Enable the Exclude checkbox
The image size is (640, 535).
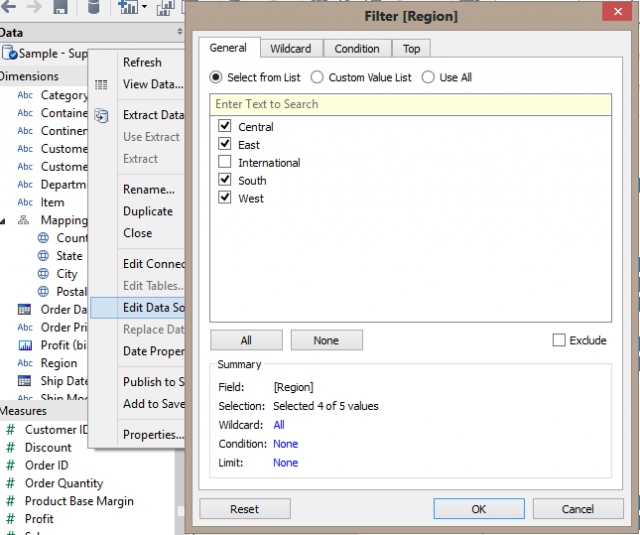click(559, 340)
